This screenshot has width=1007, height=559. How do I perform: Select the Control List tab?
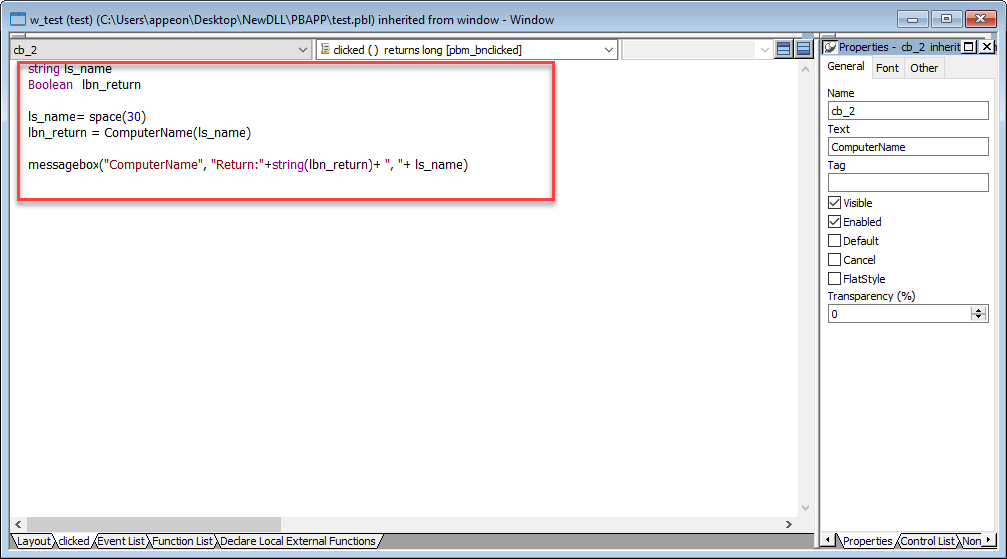[927, 541]
